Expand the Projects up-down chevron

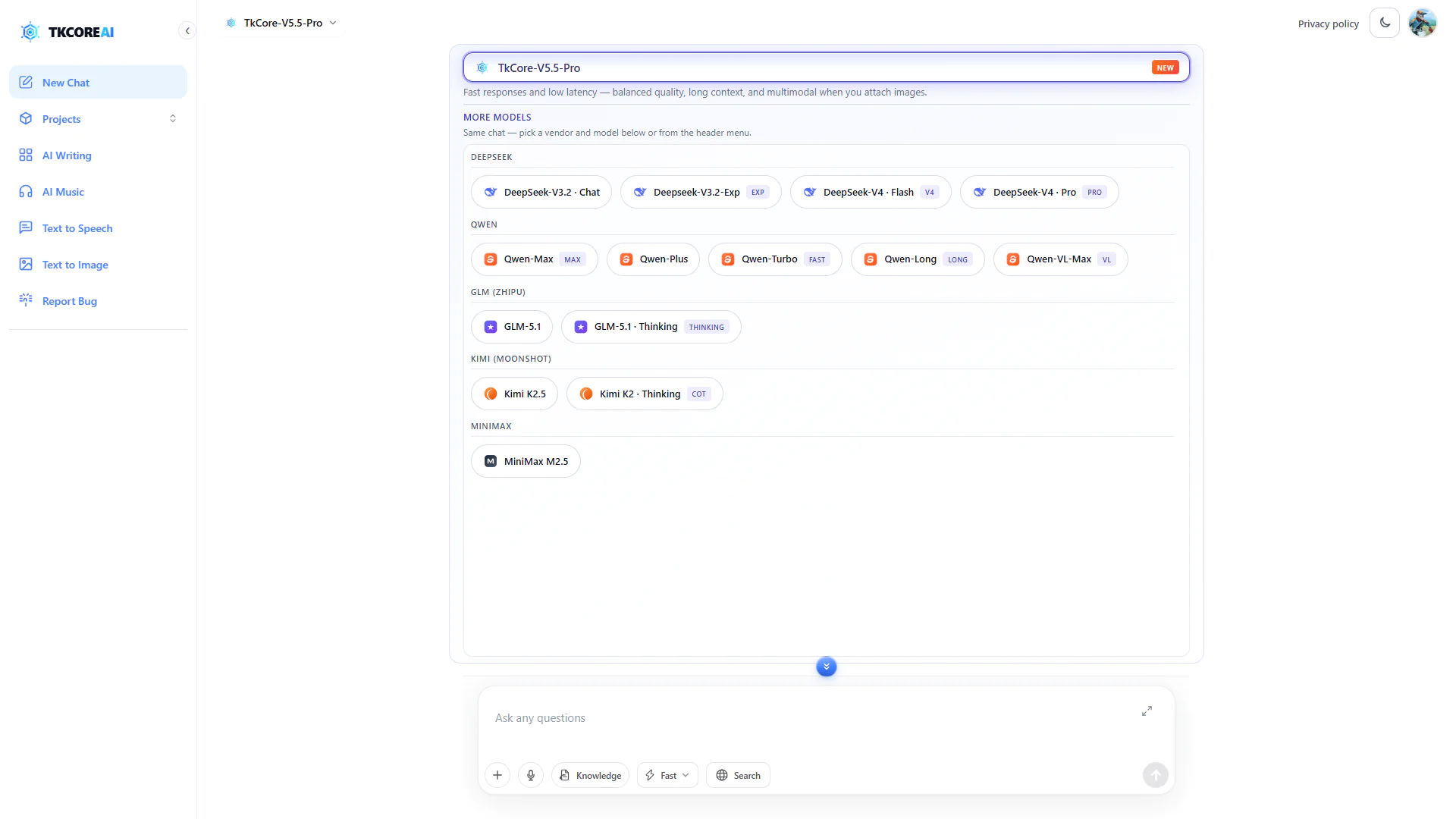173,119
